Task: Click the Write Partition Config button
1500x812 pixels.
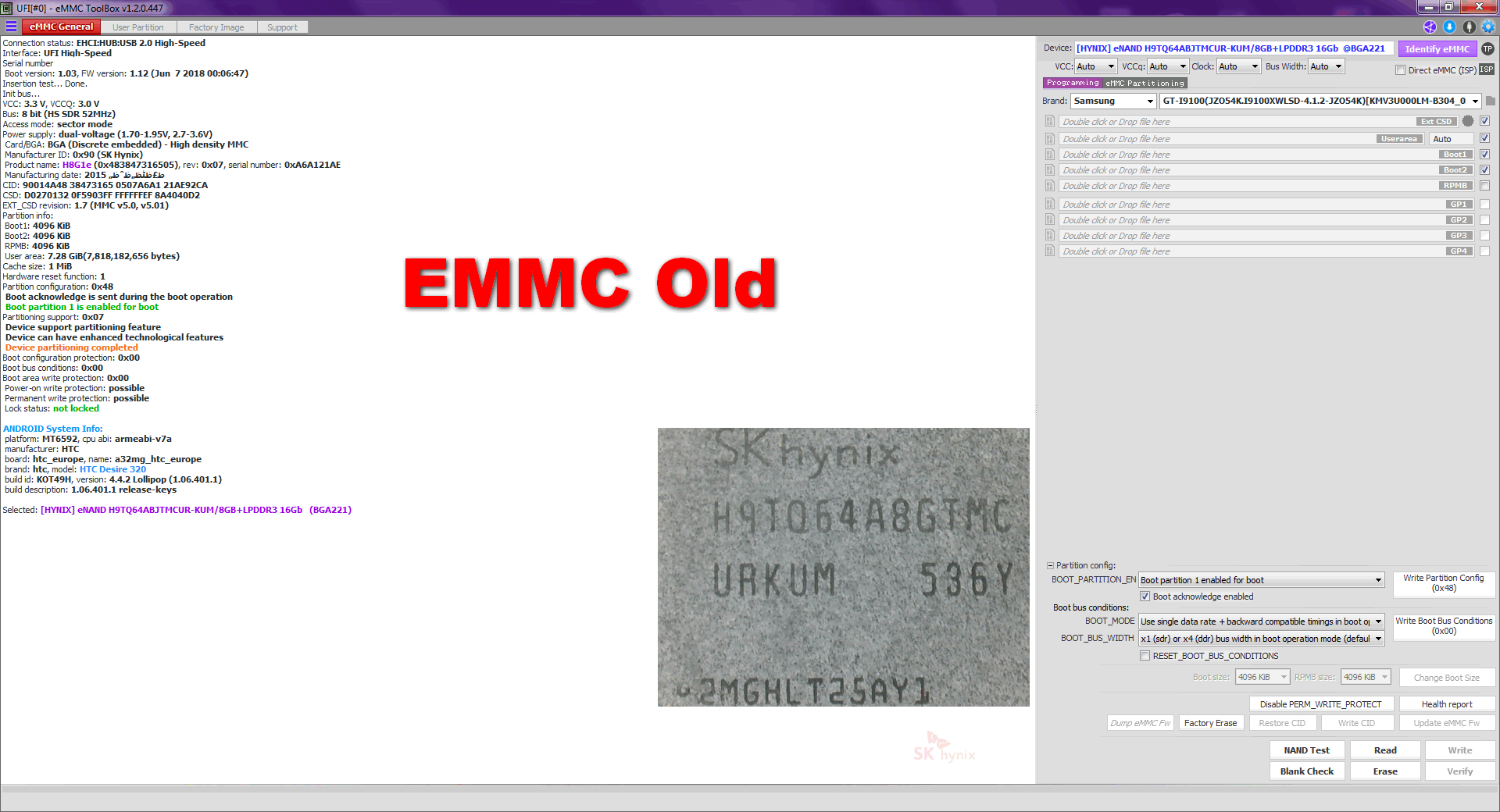Action: (1444, 583)
